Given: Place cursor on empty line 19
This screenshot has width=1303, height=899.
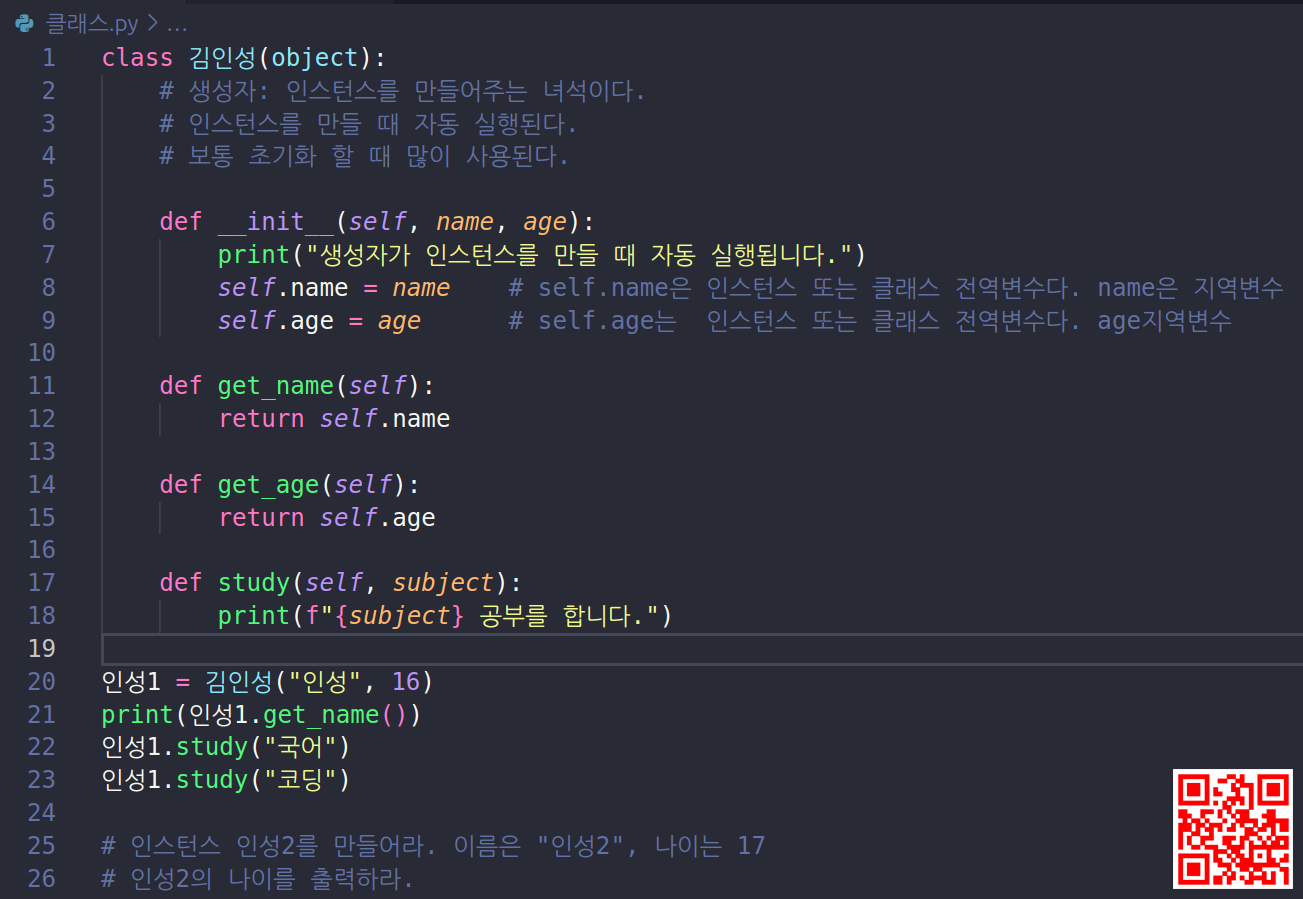Looking at the screenshot, I should [702, 648].
